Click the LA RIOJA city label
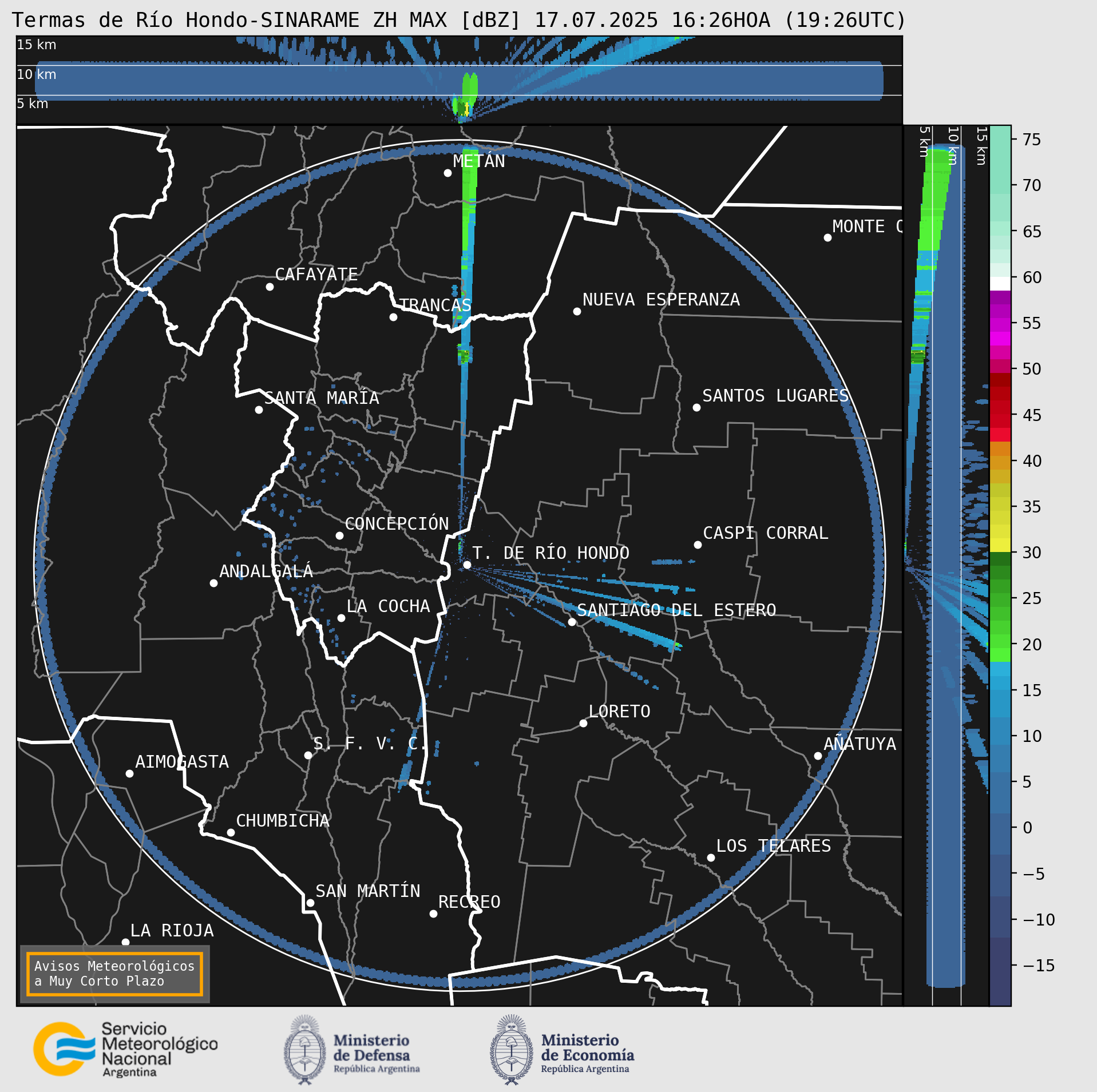 click(172, 931)
